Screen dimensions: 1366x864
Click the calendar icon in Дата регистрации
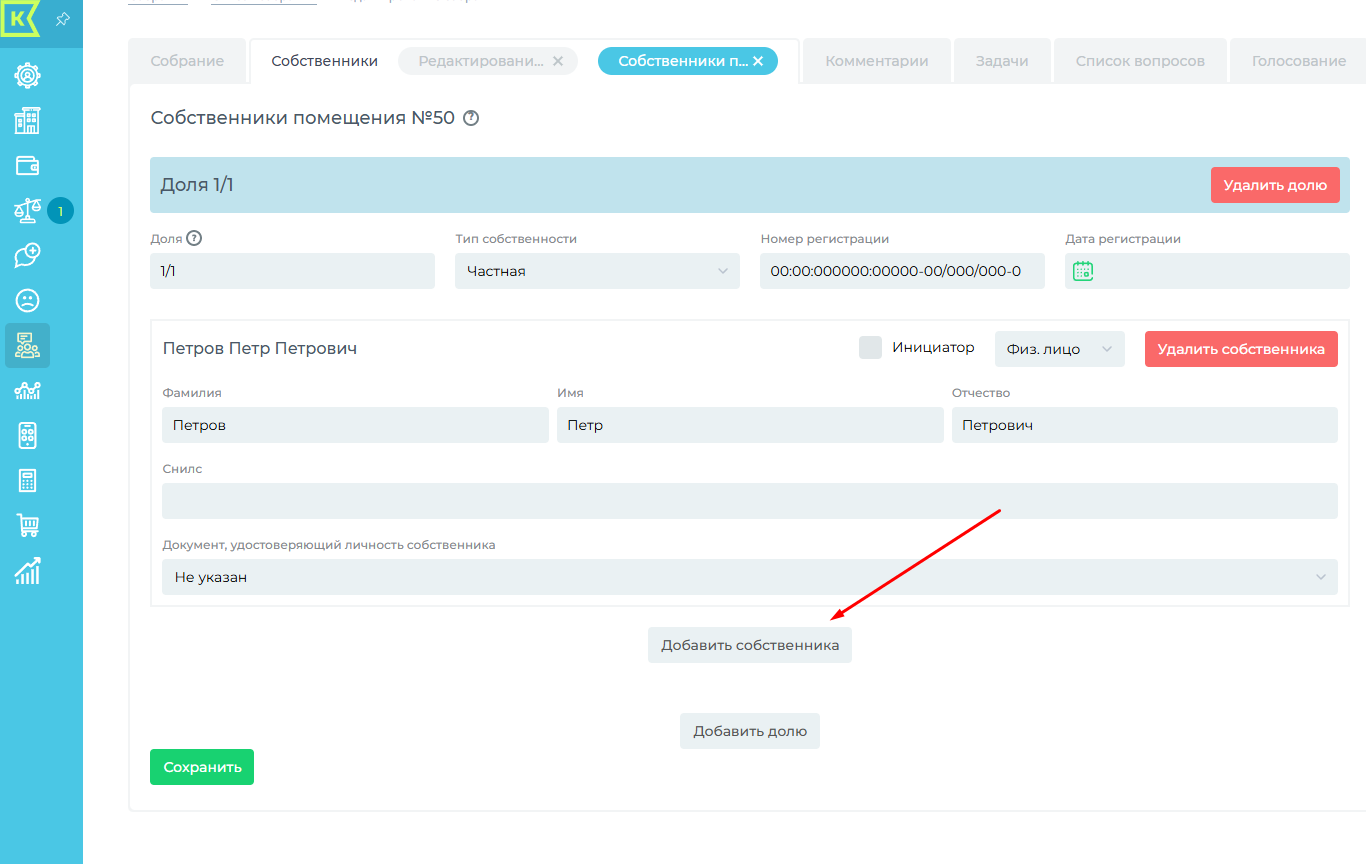point(1083,271)
